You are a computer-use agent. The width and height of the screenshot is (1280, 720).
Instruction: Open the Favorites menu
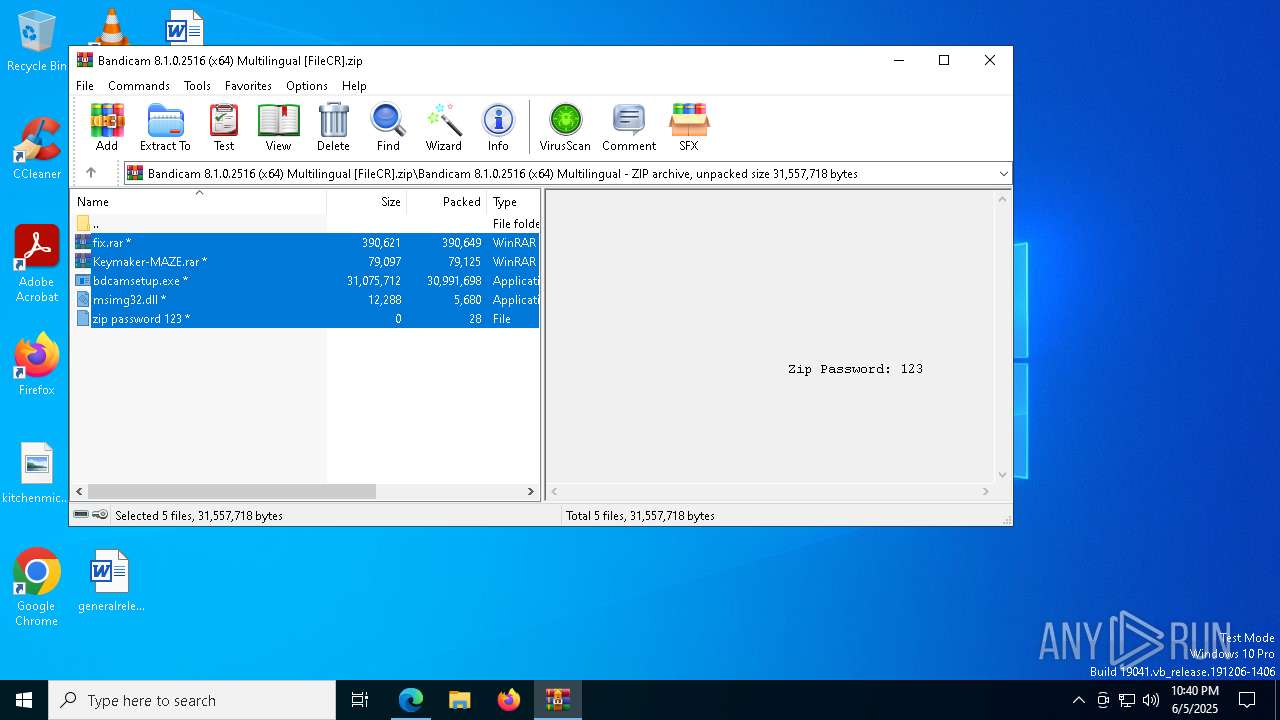248,86
